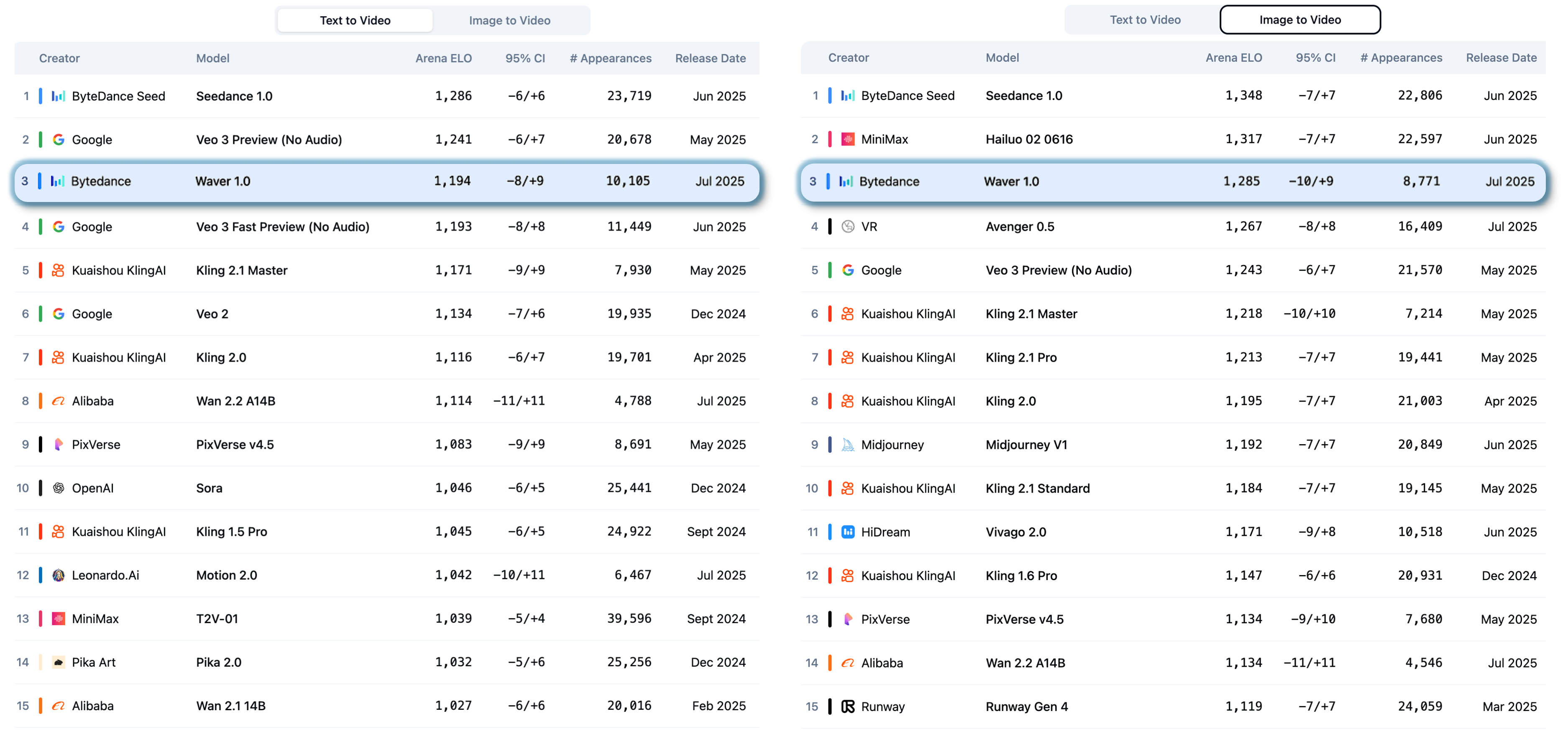This screenshot has width=1568, height=734.
Task: Click Seedance 1.0 model in left table
Action: [x=234, y=95]
